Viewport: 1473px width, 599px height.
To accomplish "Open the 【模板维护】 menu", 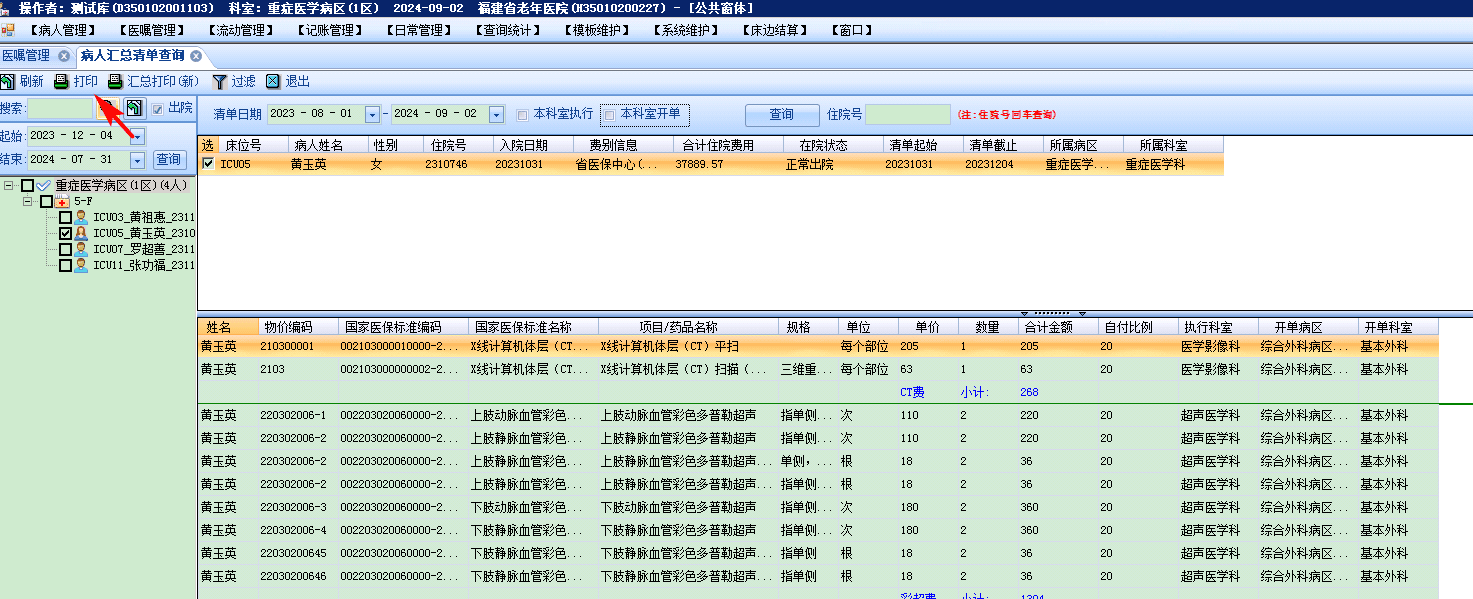I will pyautogui.click(x=595, y=30).
